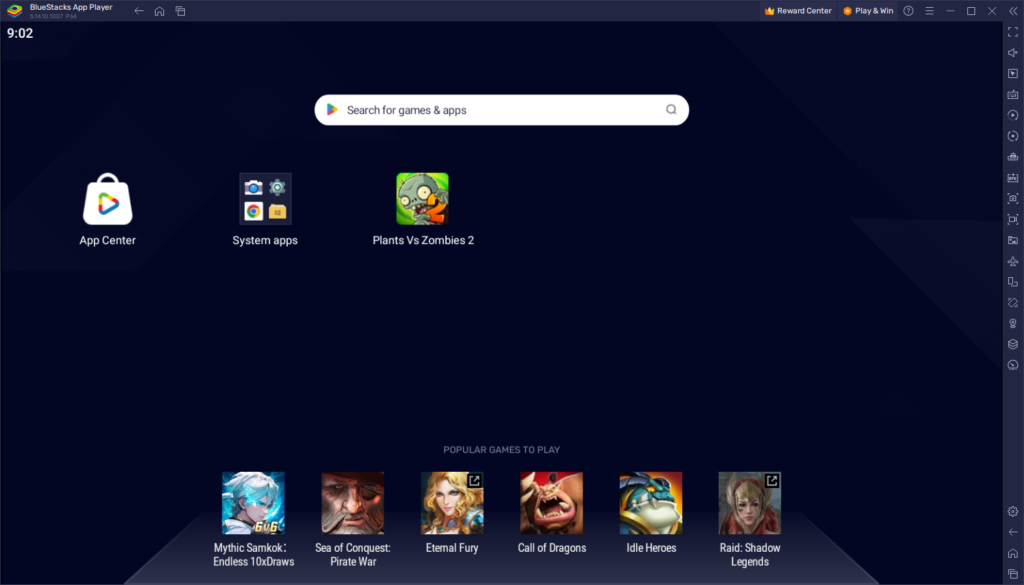This screenshot has width=1024, height=585.
Task: Open Idle Heroes game tile
Action: [x=650, y=503]
